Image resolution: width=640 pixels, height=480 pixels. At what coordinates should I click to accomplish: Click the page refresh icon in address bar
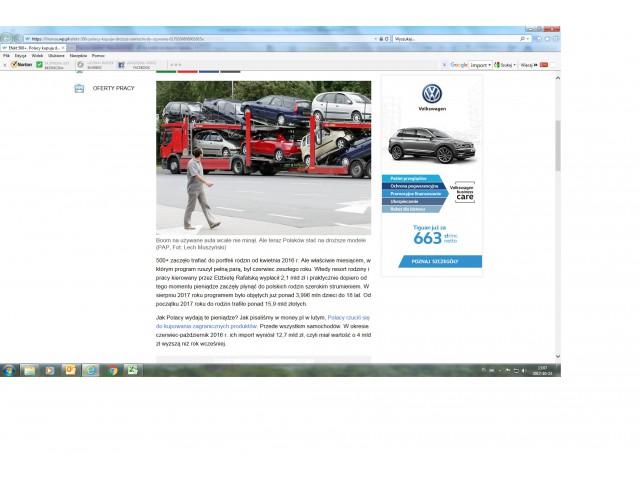384,39
